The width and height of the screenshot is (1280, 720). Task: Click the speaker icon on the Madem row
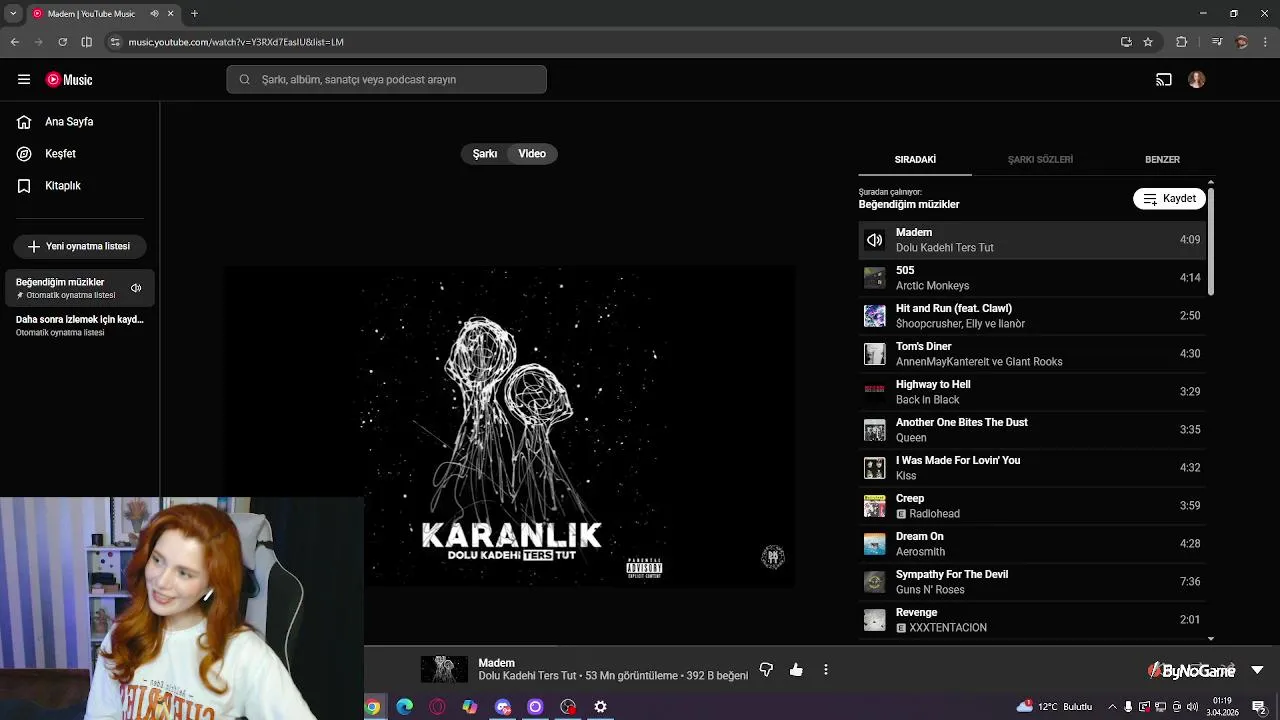point(875,240)
